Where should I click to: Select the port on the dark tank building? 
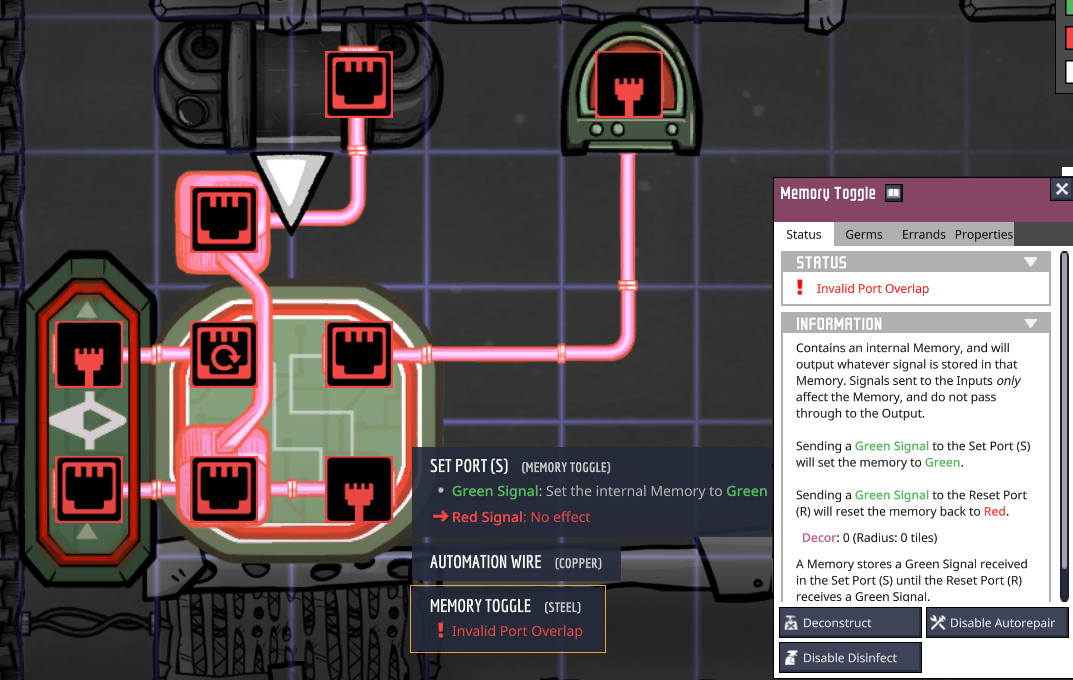pos(359,85)
